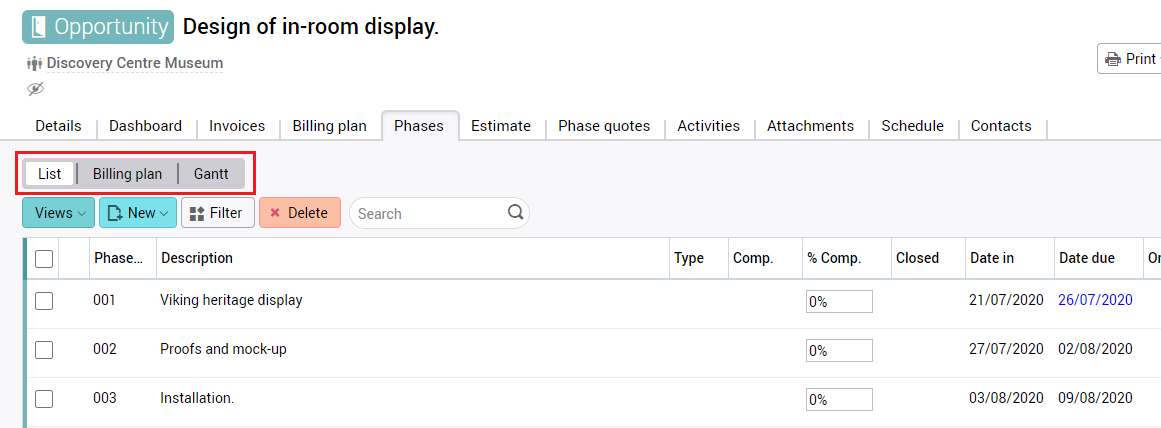Switch to the Gantt view
The width and height of the screenshot is (1161, 428).
(211, 174)
